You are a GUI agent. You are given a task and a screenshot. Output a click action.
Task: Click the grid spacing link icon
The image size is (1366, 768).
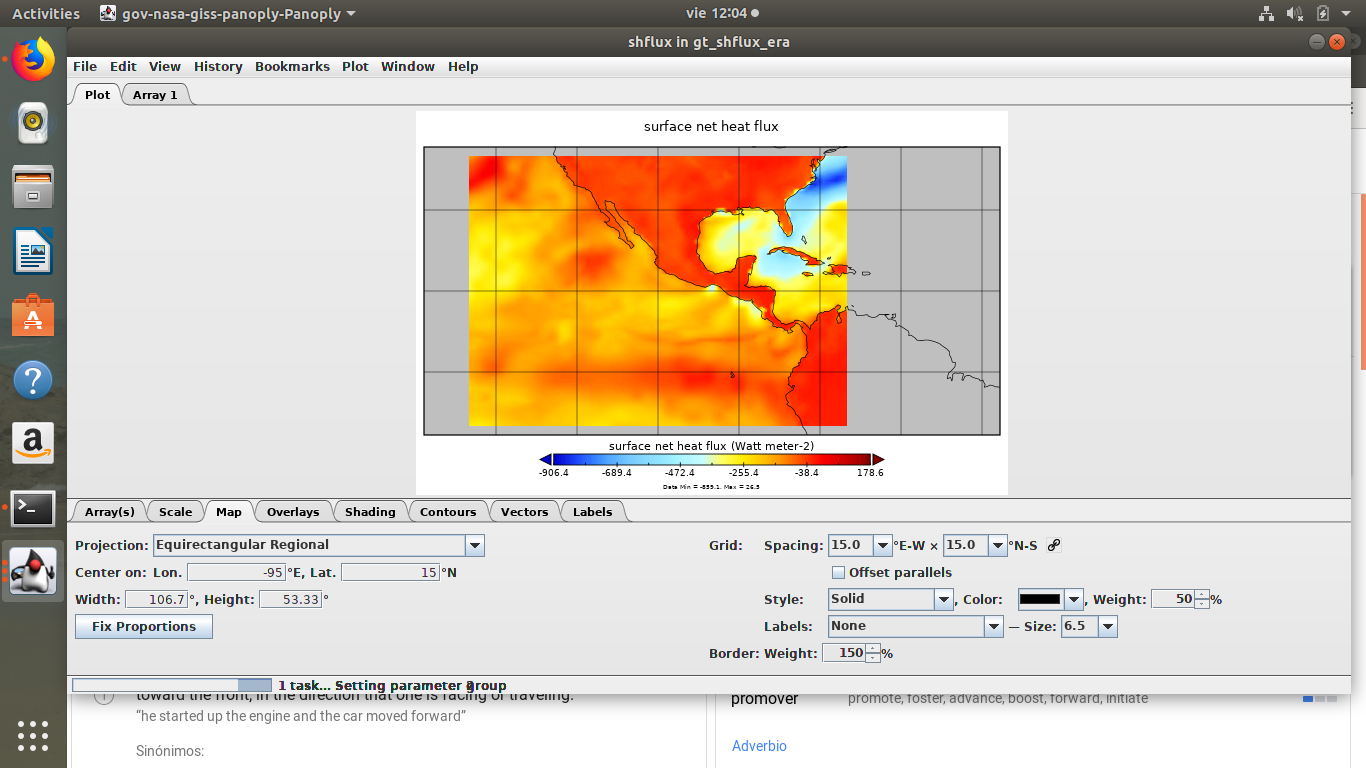1054,545
